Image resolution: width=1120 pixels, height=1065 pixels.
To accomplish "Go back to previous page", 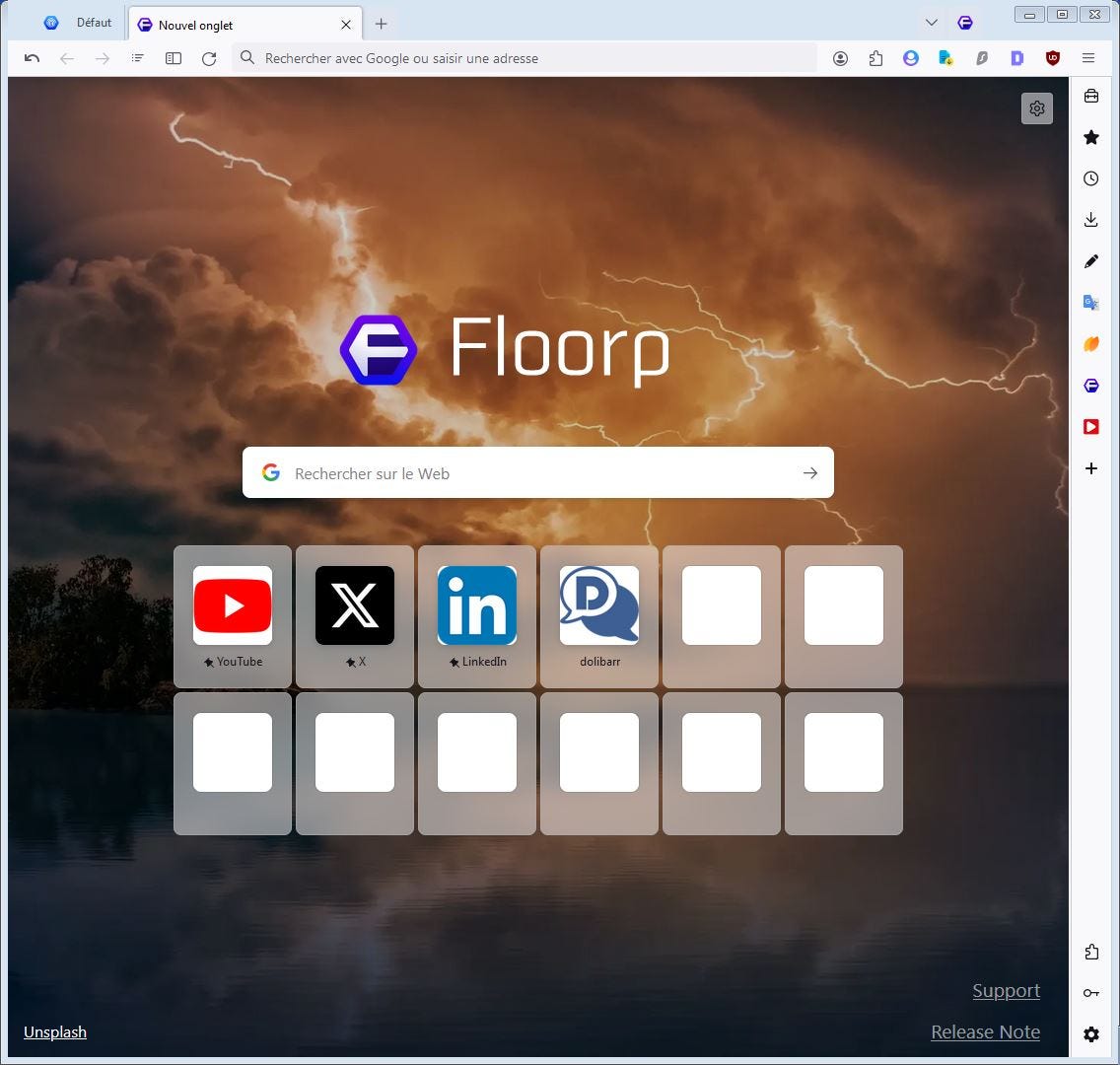I will (x=67, y=58).
